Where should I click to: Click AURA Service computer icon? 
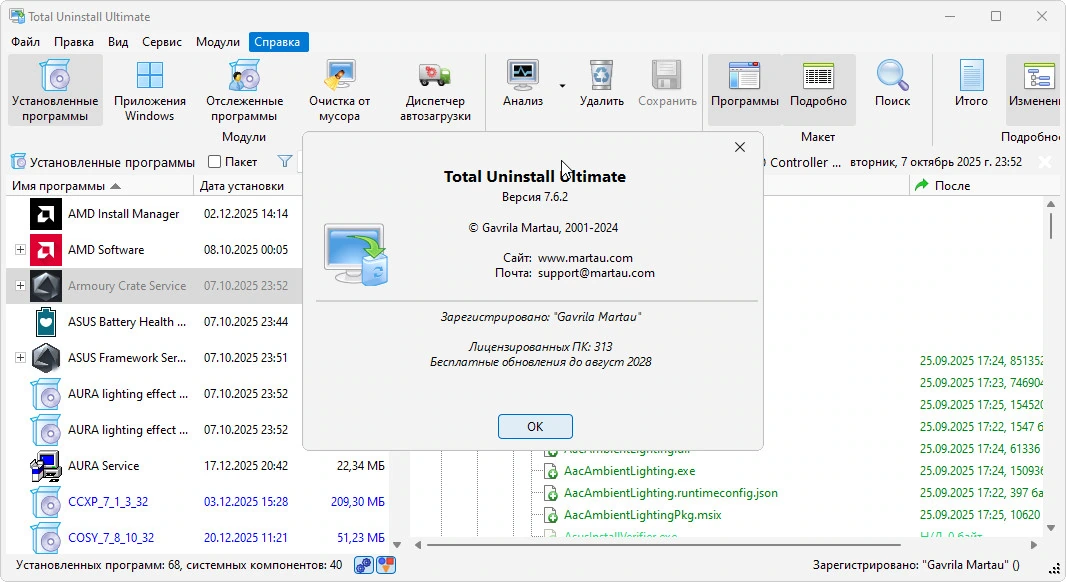pos(46,466)
